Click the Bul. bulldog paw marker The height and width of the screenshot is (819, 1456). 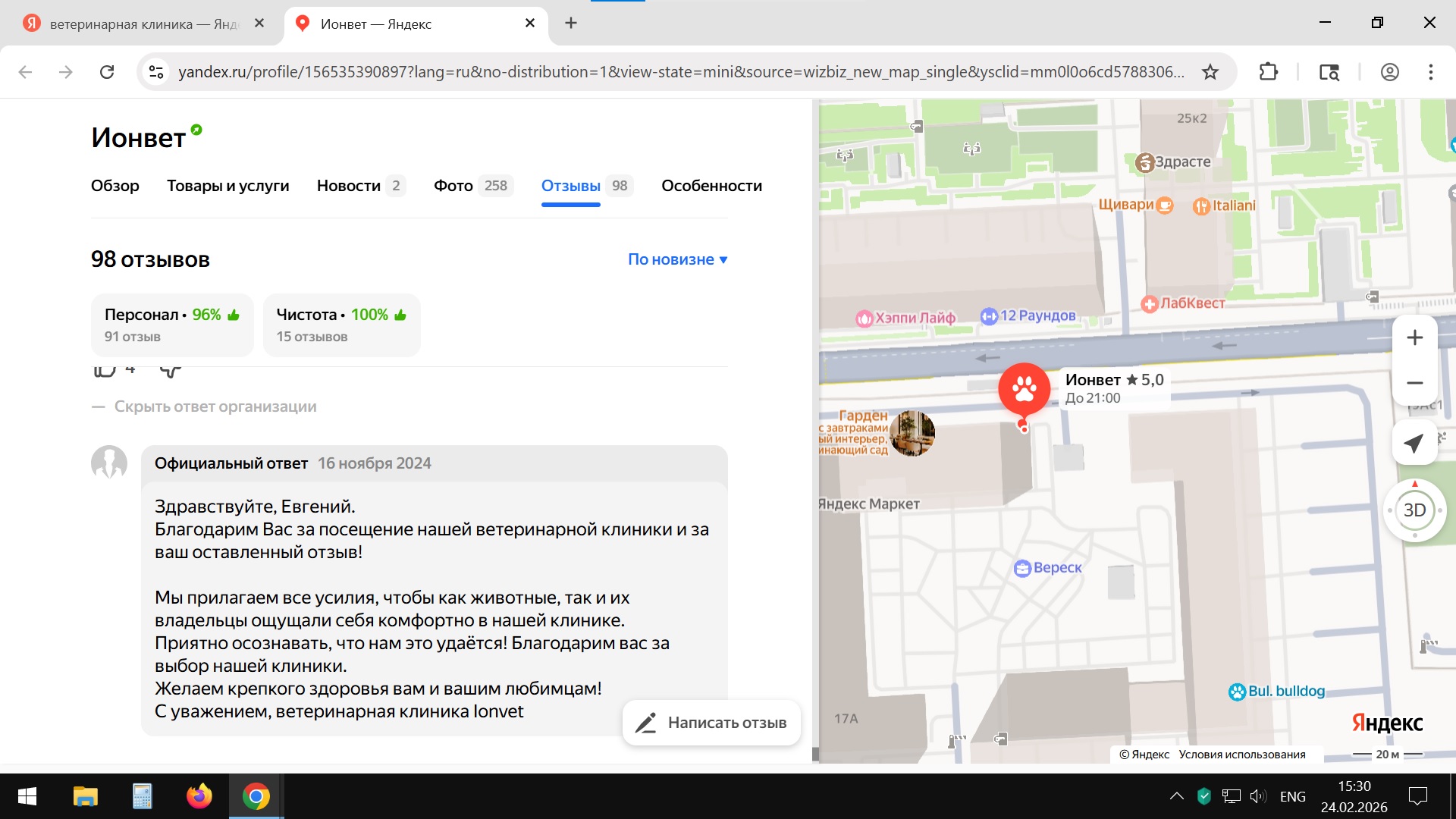tap(1238, 692)
